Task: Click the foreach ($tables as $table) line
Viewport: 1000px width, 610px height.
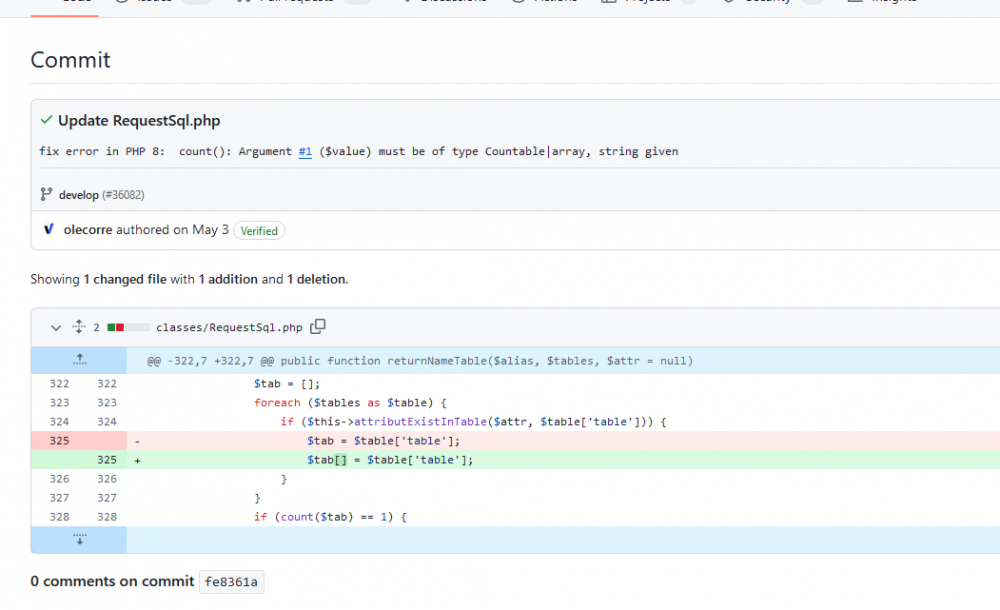Action: coord(350,403)
